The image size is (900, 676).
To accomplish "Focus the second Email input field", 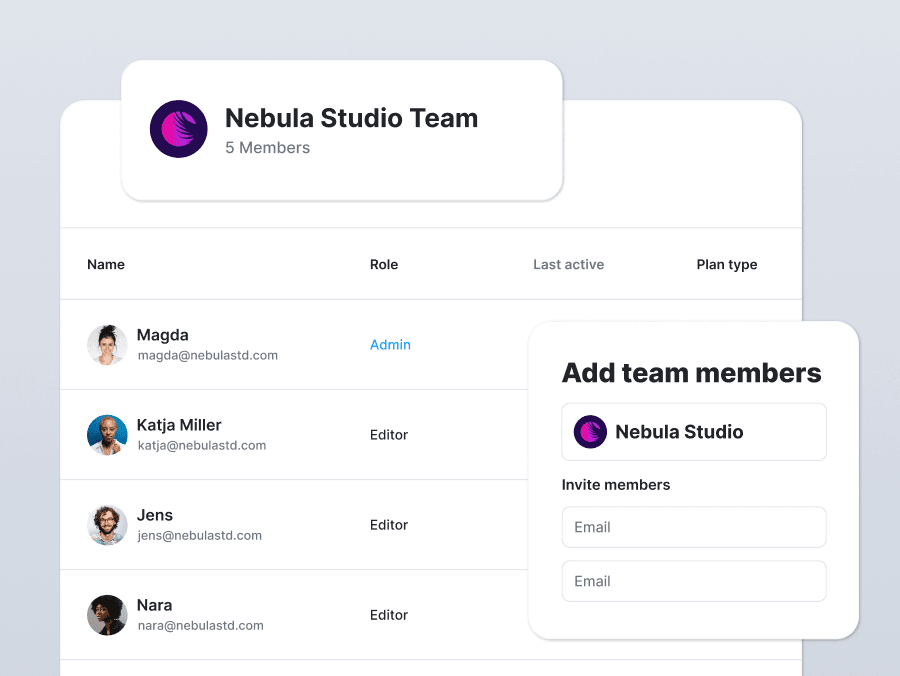I will click(694, 581).
